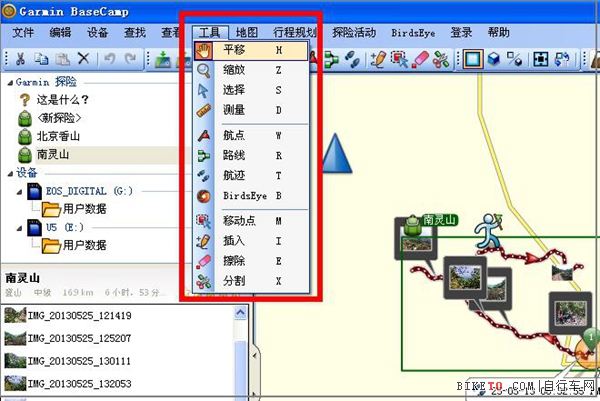Open the 探险活动 menu in the menu bar
Screen dimensions: 600x401
(354, 33)
